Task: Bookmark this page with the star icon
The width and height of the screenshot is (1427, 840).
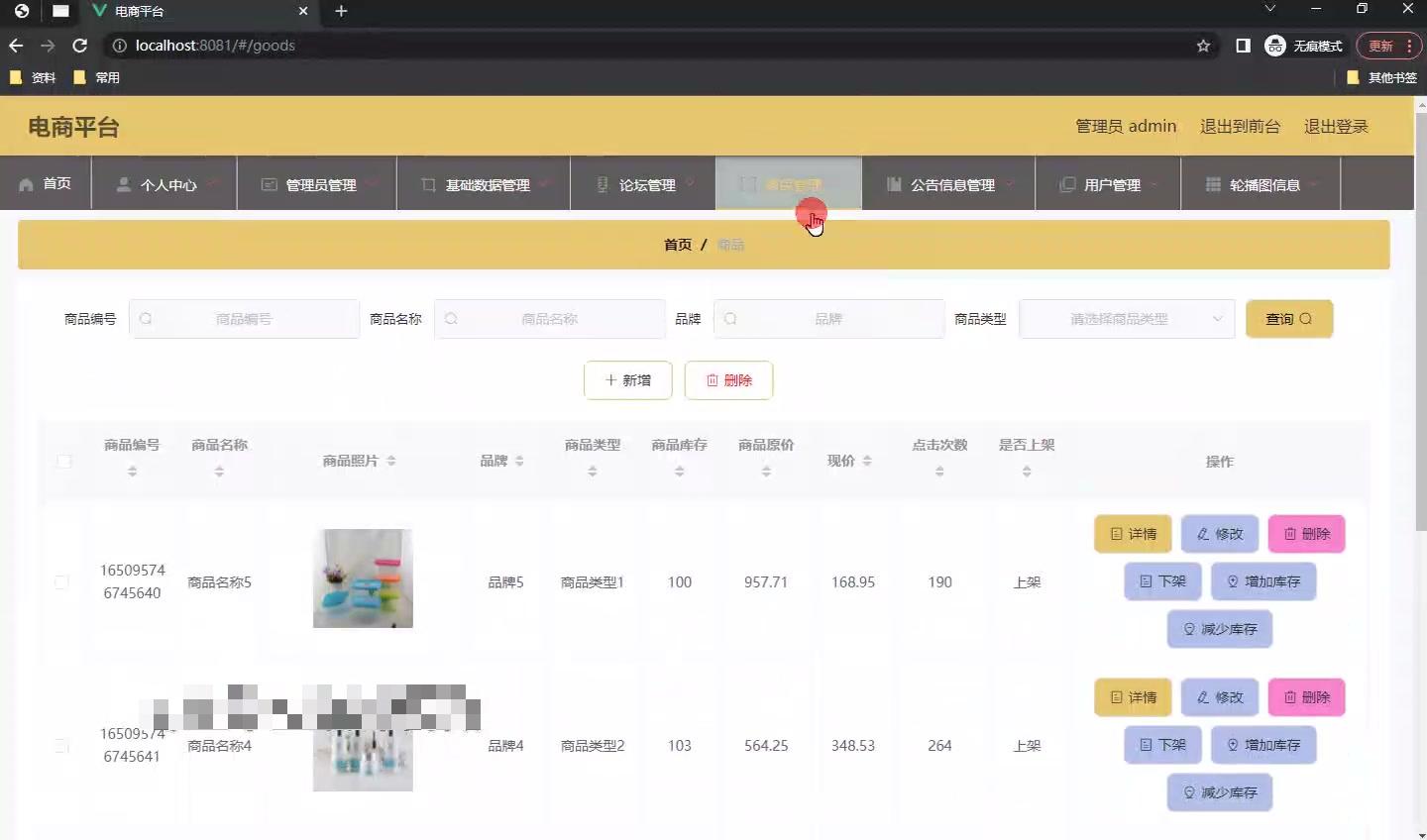Action: coord(1203,46)
